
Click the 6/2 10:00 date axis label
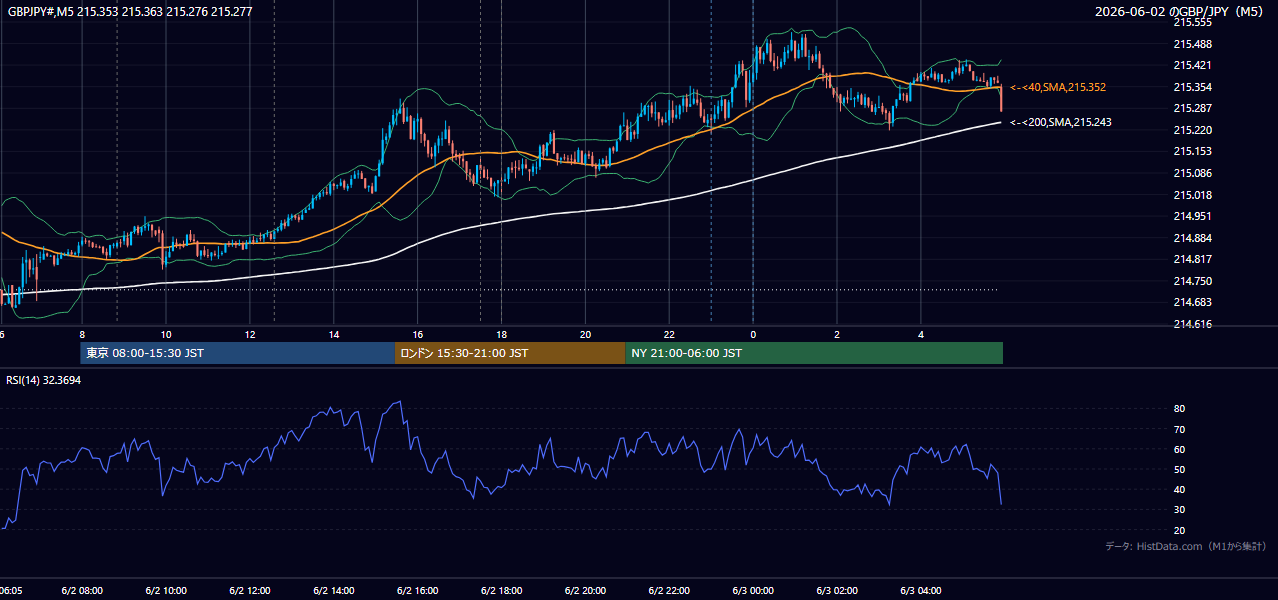pos(166,591)
